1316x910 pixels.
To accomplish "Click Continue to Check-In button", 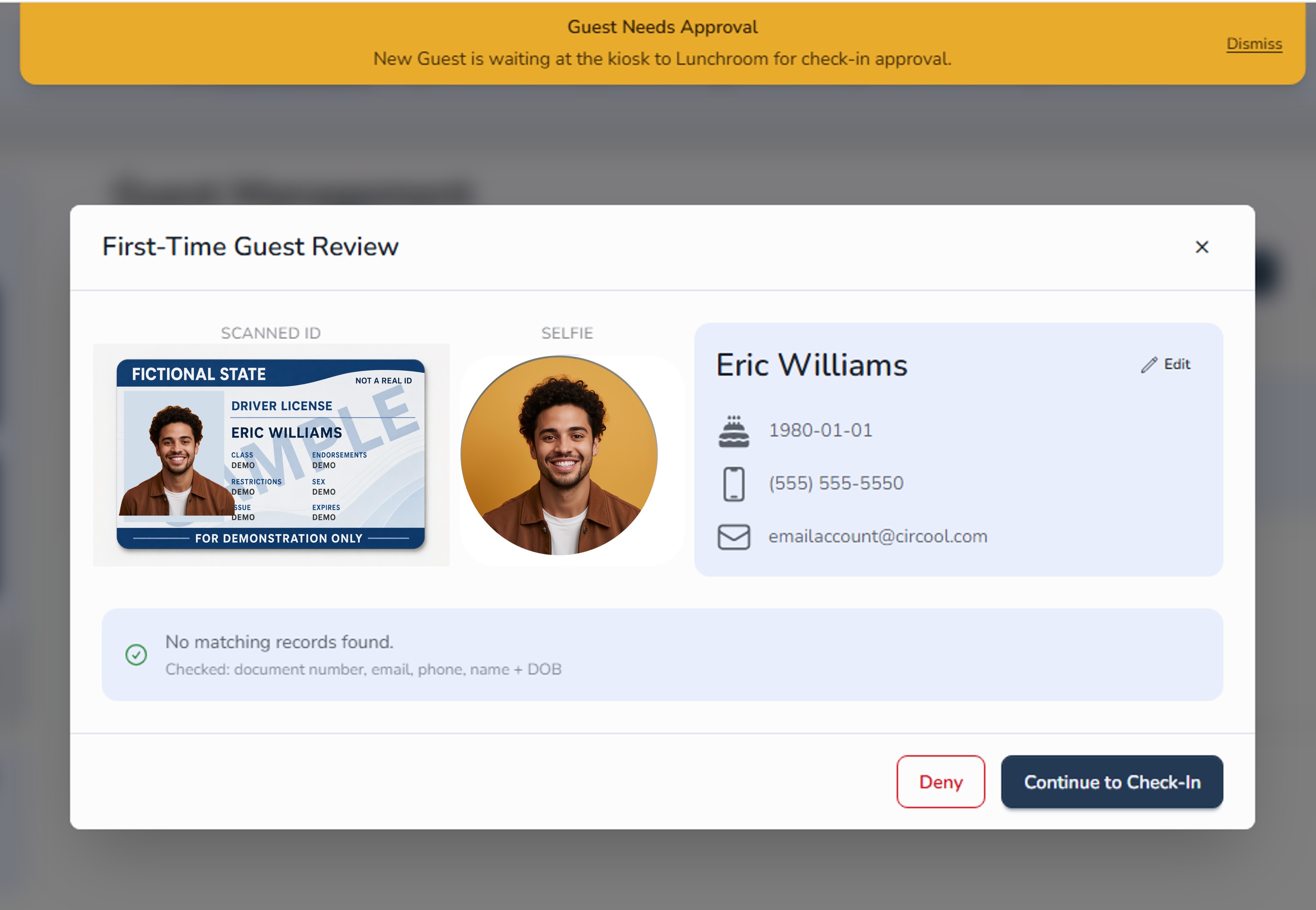I will pyautogui.click(x=1112, y=782).
